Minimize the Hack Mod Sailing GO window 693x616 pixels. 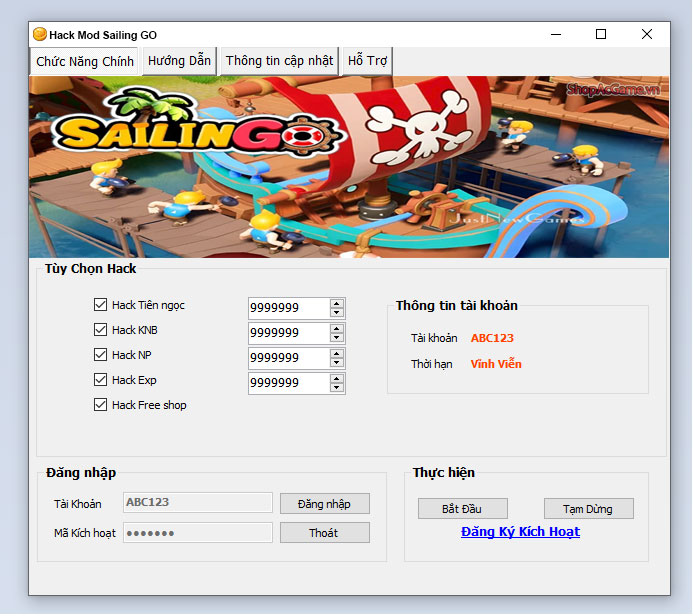pos(556,34)
